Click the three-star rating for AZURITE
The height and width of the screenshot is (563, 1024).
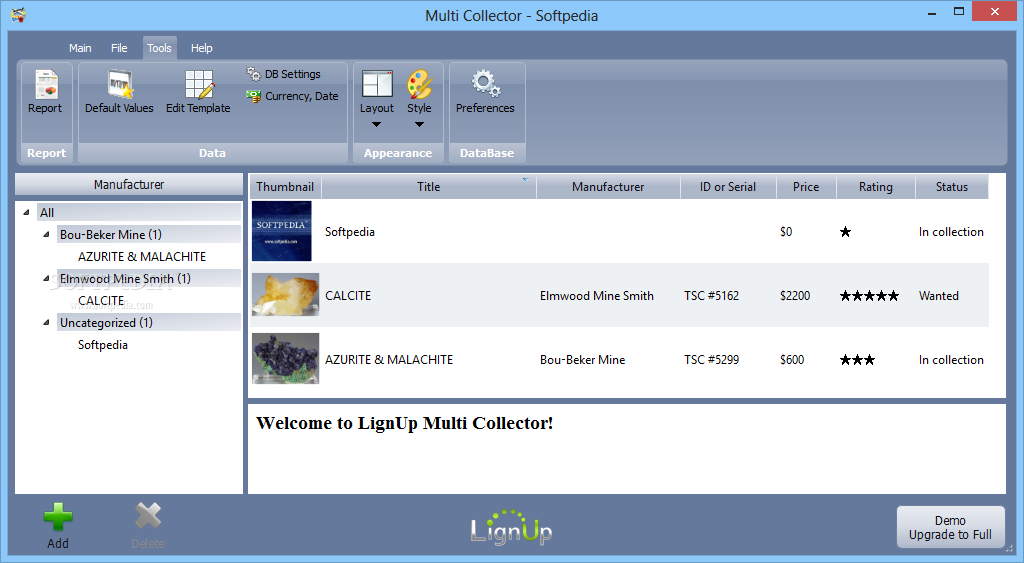pos(857,360)
